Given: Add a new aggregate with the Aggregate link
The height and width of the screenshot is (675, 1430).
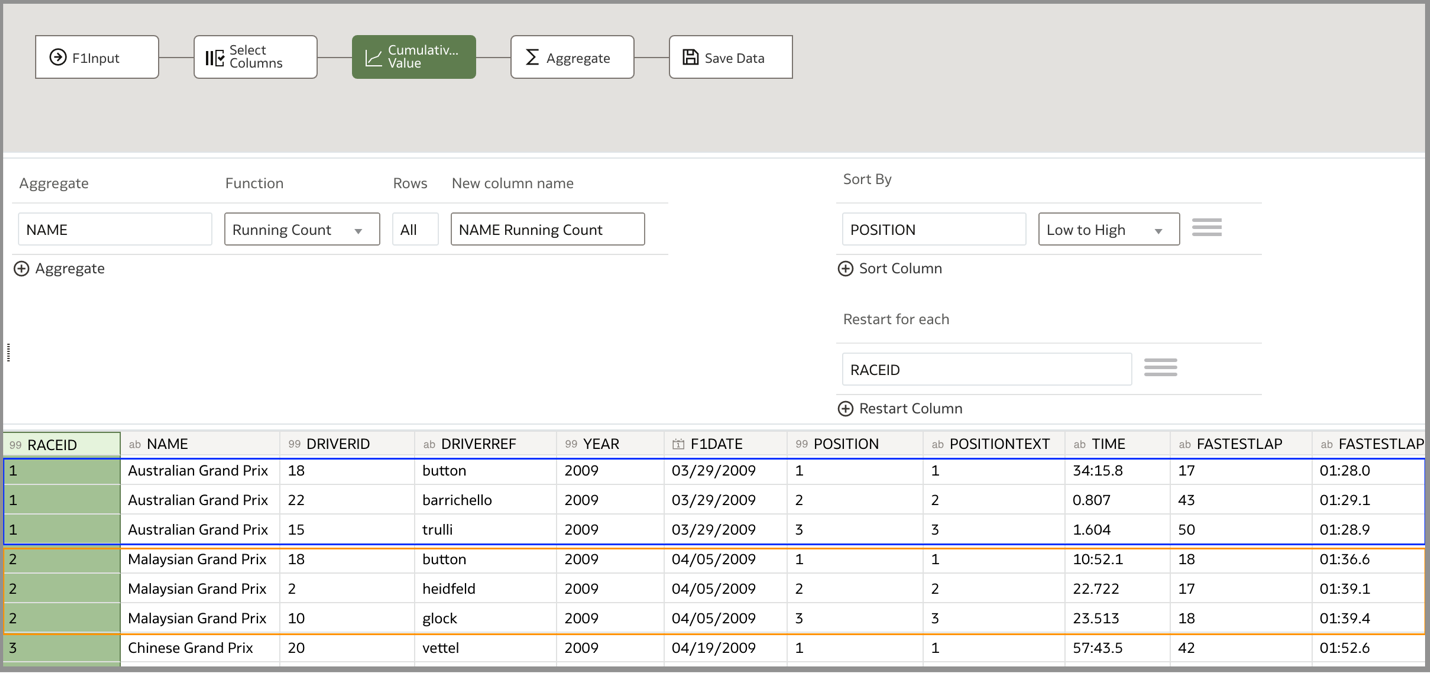Looking at the screenshot, I should pos(59,268).
